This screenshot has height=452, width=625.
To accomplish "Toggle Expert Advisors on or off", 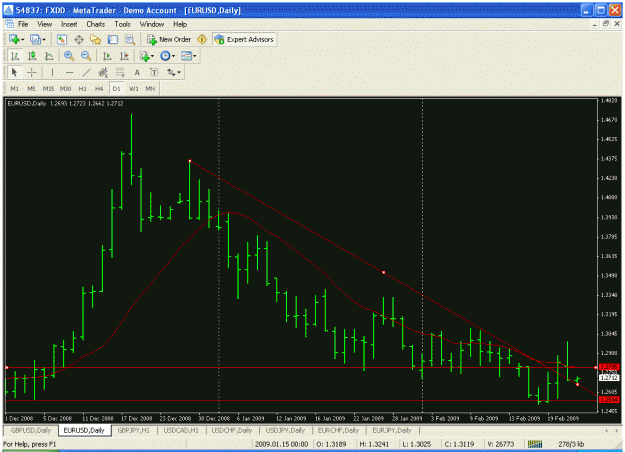I will pyautogui.click(x=244, y=39).
